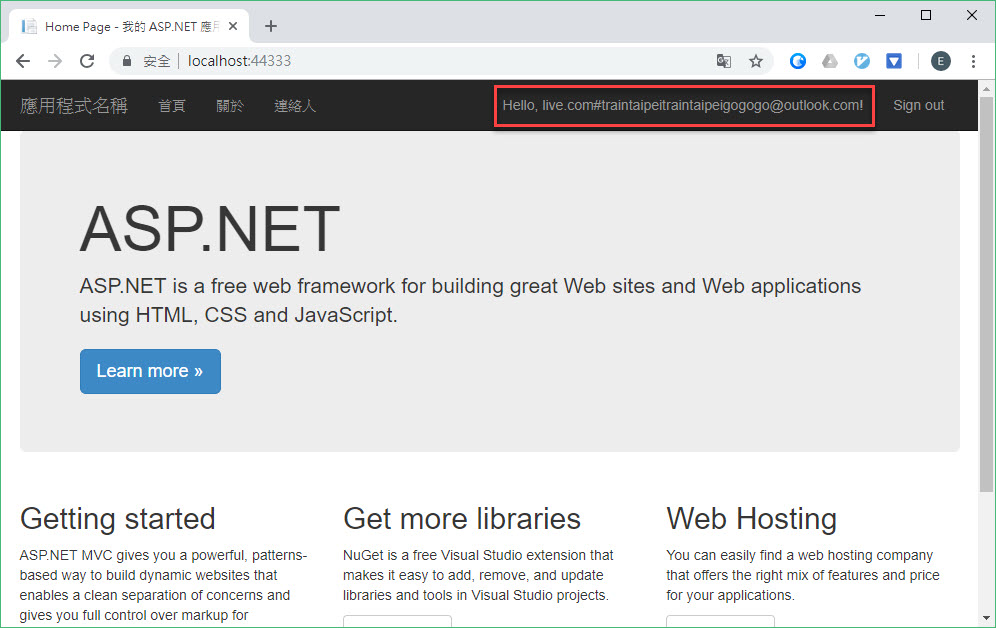Open a new browser tab
The height and width of the screenshot is (628, 996).
coord(271,26)
